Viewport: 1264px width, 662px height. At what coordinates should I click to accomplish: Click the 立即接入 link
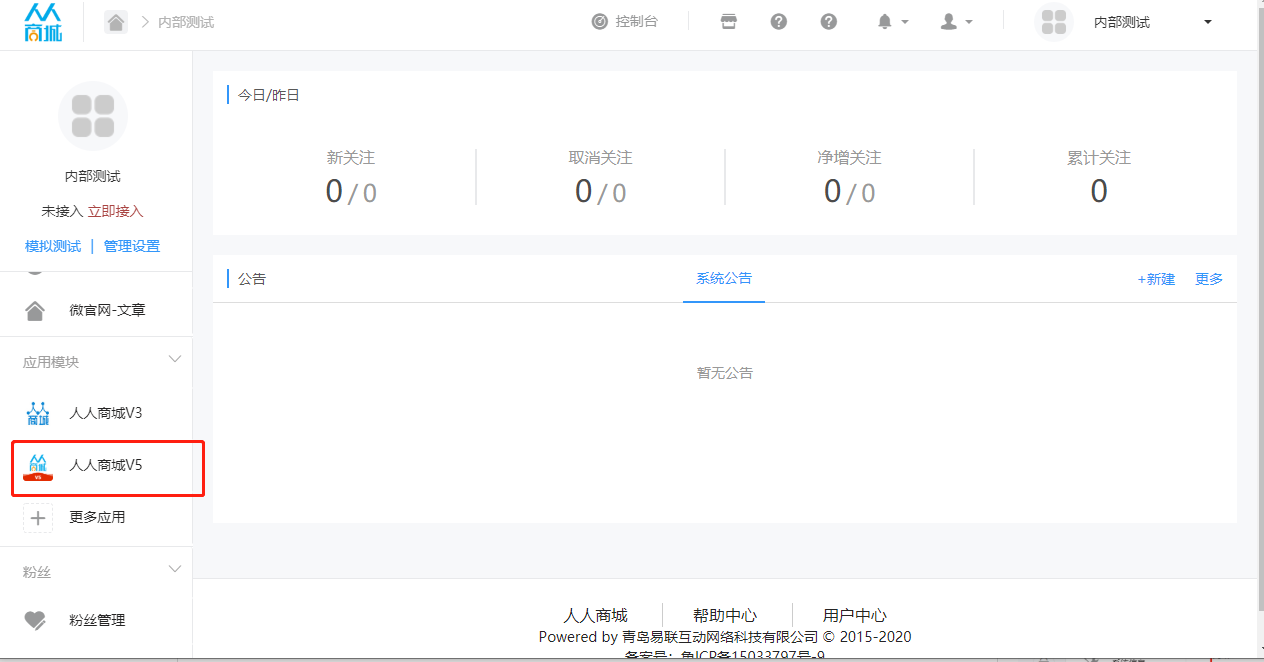point(115,211)
